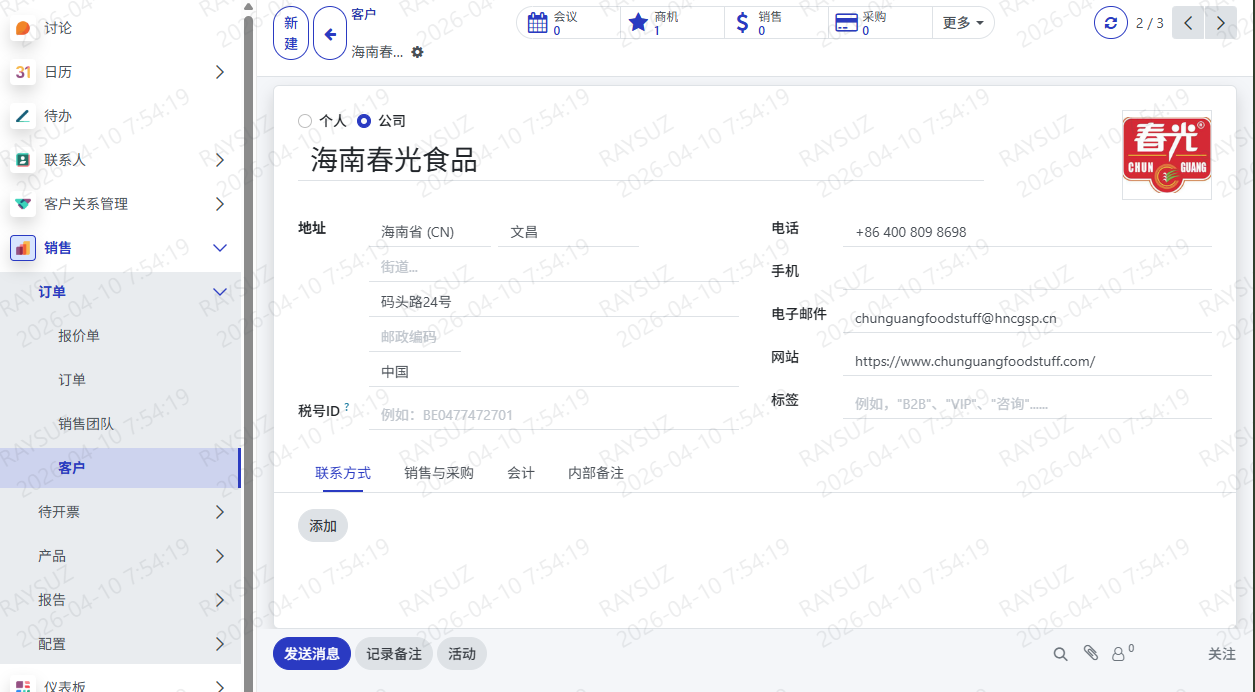
Task: Open the 仪表板 dashboard icon
Action: 23,686
